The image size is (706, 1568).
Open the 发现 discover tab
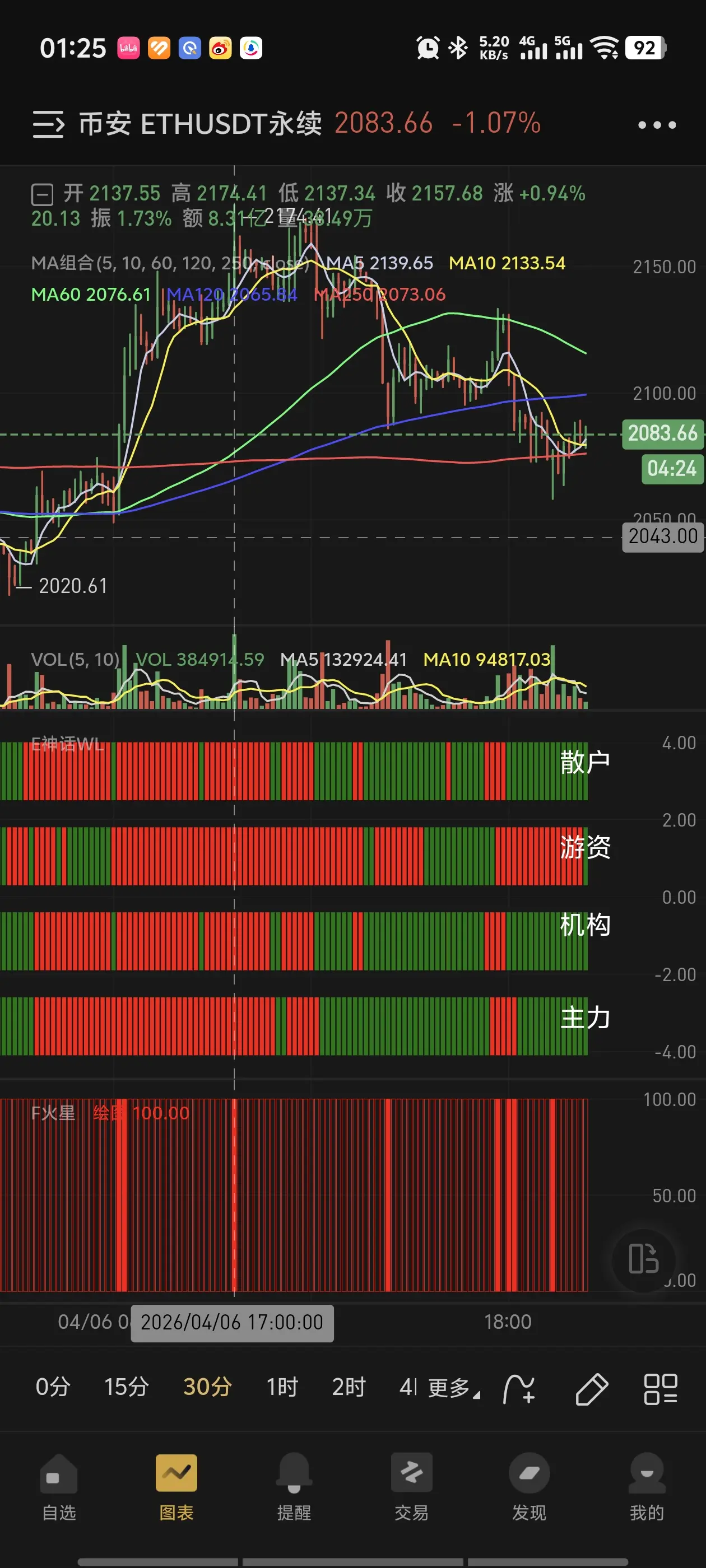coord(529,1487)
